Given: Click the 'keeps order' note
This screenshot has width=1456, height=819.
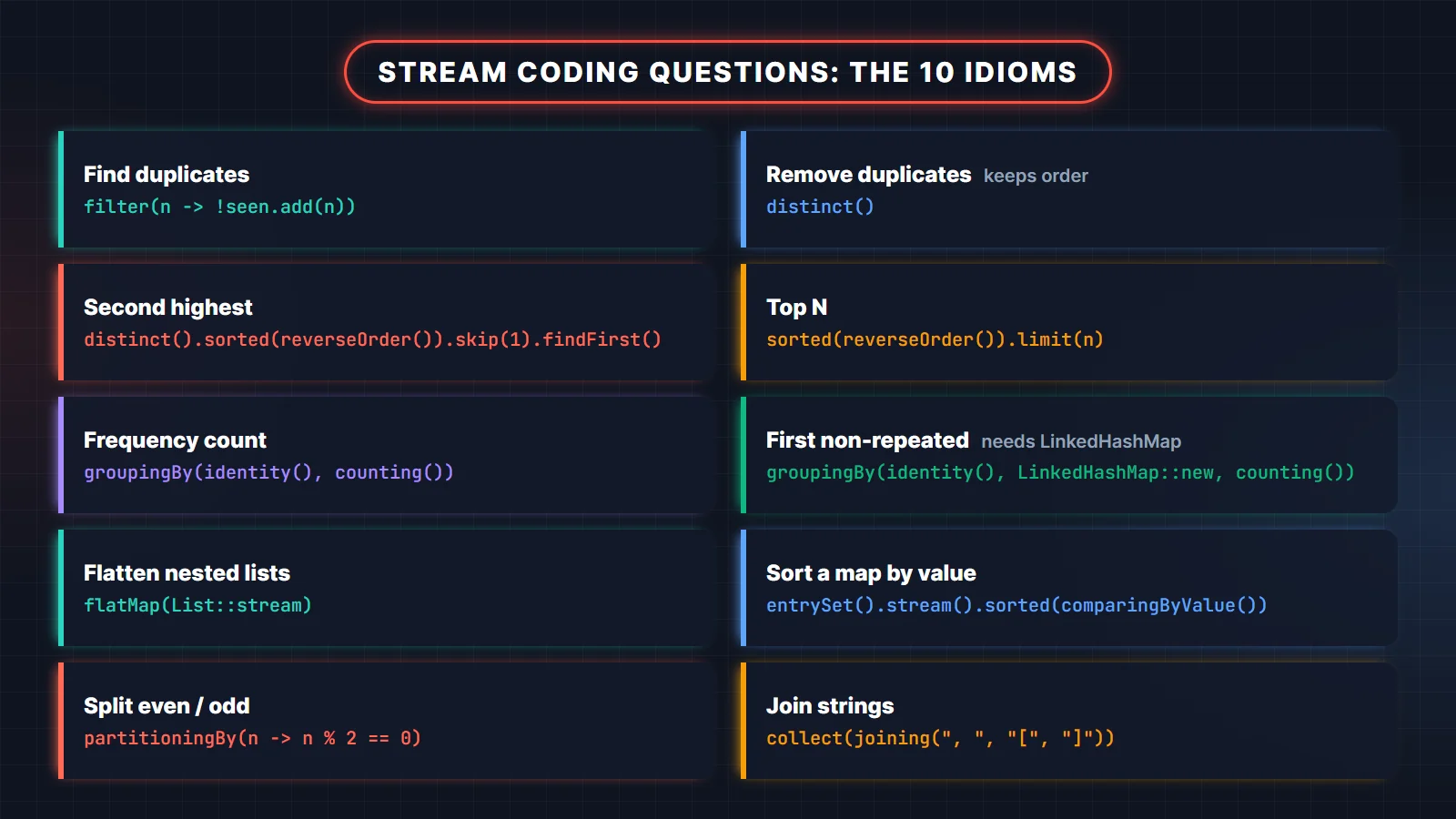Looking at the screenshot, I should [1036, 176].
